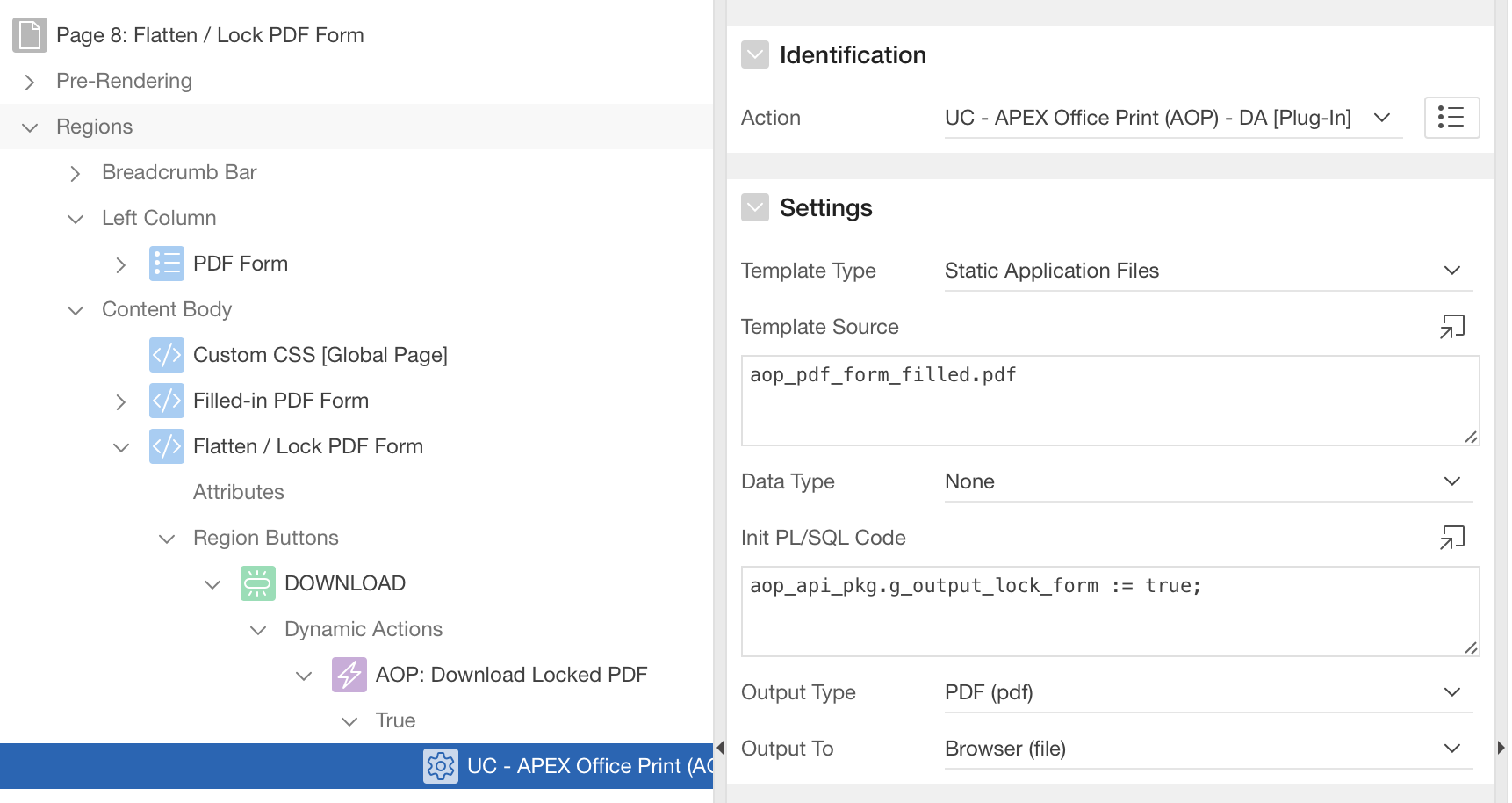Image resolution: width=1512 pixels, height=803 pixels.
Task: Click the Template Source text field
Action: 1109,400
